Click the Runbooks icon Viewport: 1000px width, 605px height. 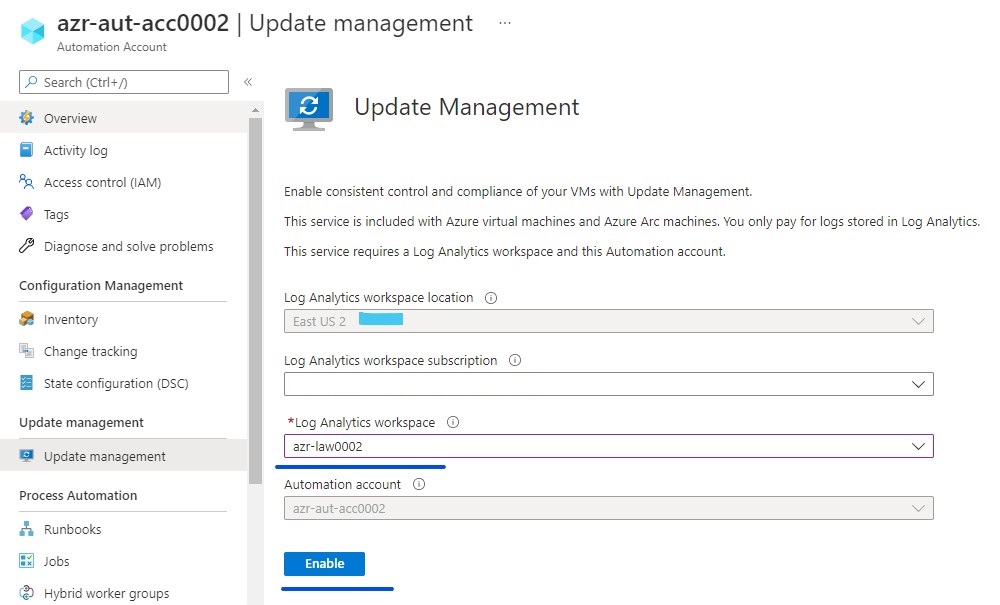pyautogui.click(x=27, y=529)
